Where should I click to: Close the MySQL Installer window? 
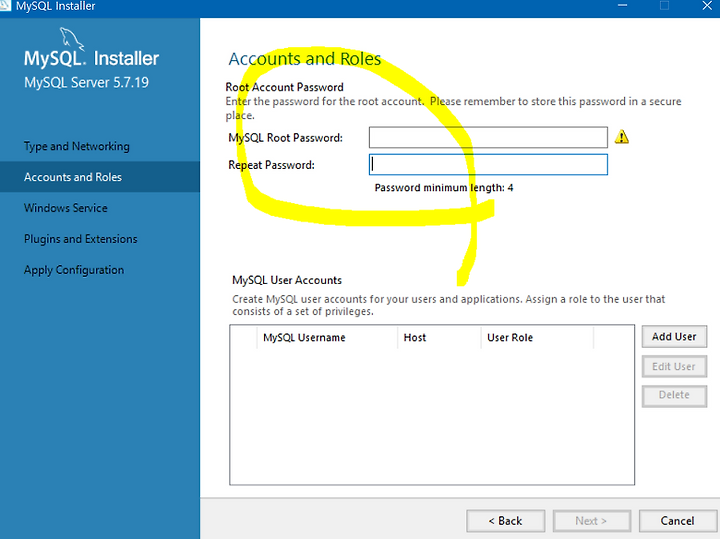pyautogui.click(x=707, y=6)
